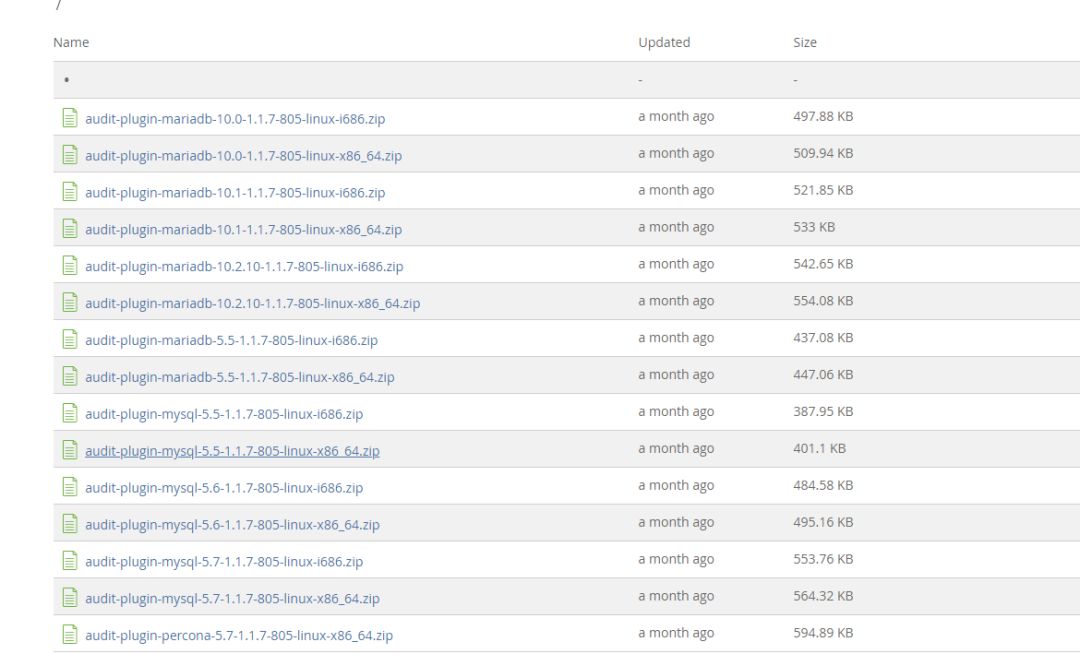
Task: Click file icon beside percona-5.7 x86_64 zip
Action: pos(70,634)
